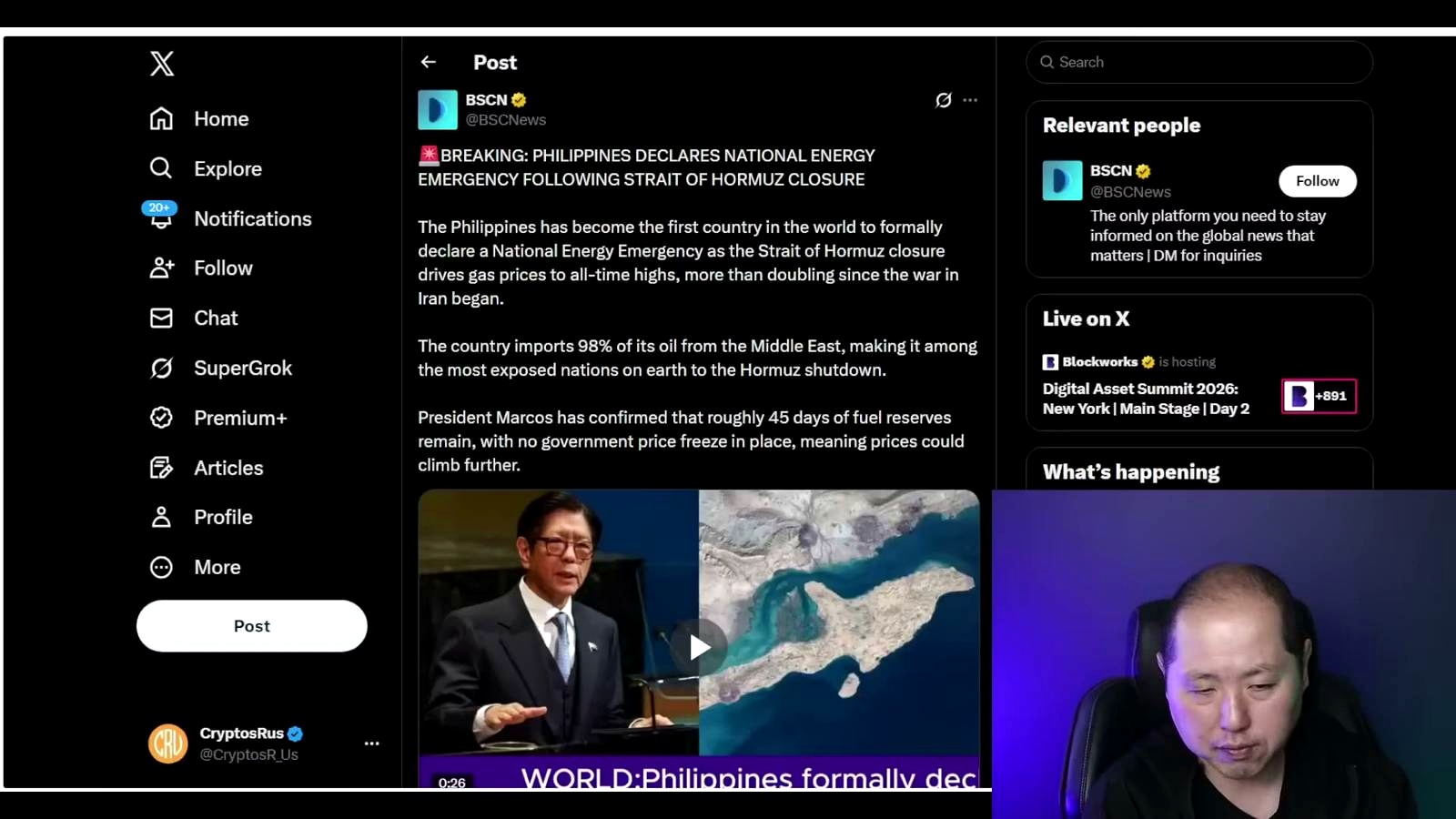Image resolution: width=1456 pixels, height=819 pixels.
Task: Click blue verified badge next to CryptosRus
Action: coord(295,733)
